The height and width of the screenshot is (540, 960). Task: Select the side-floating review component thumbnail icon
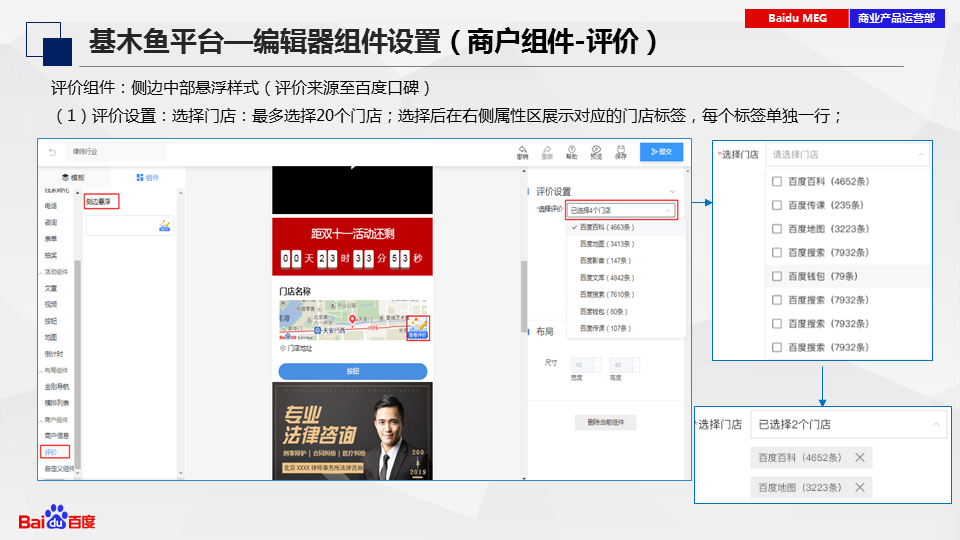coord(164,226)
